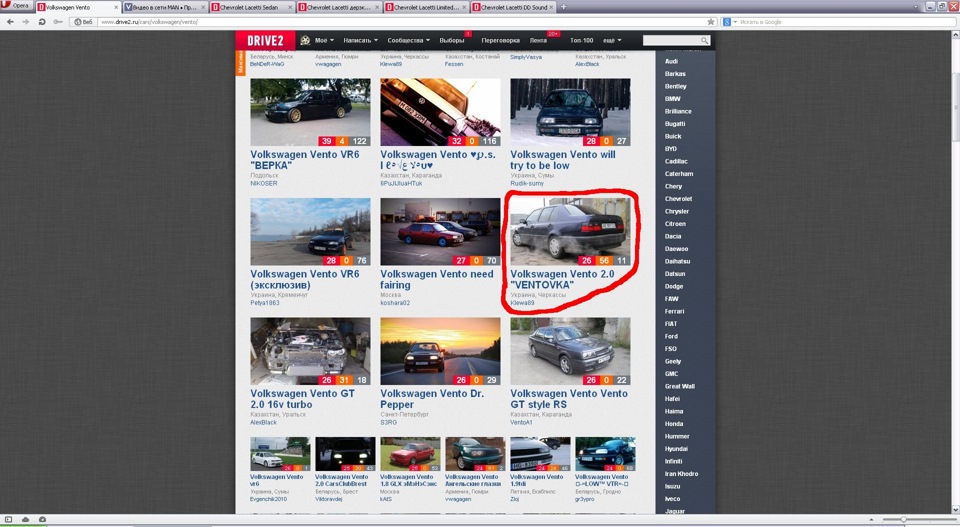Open the VR6 "ВЕРКА" car thumbnail
Screen dimensions: 960x527
pos(310,112)
